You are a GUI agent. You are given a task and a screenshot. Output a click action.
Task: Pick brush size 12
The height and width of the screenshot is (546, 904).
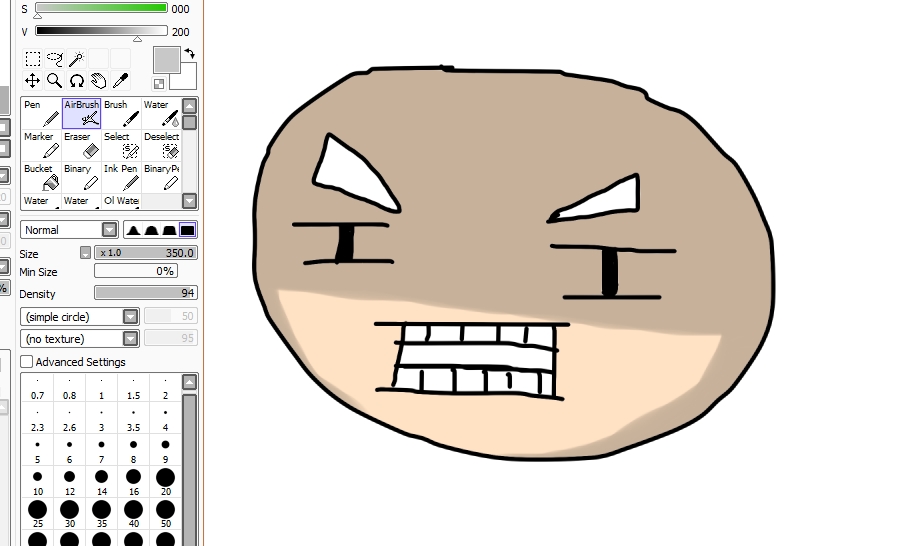(69, 484)
